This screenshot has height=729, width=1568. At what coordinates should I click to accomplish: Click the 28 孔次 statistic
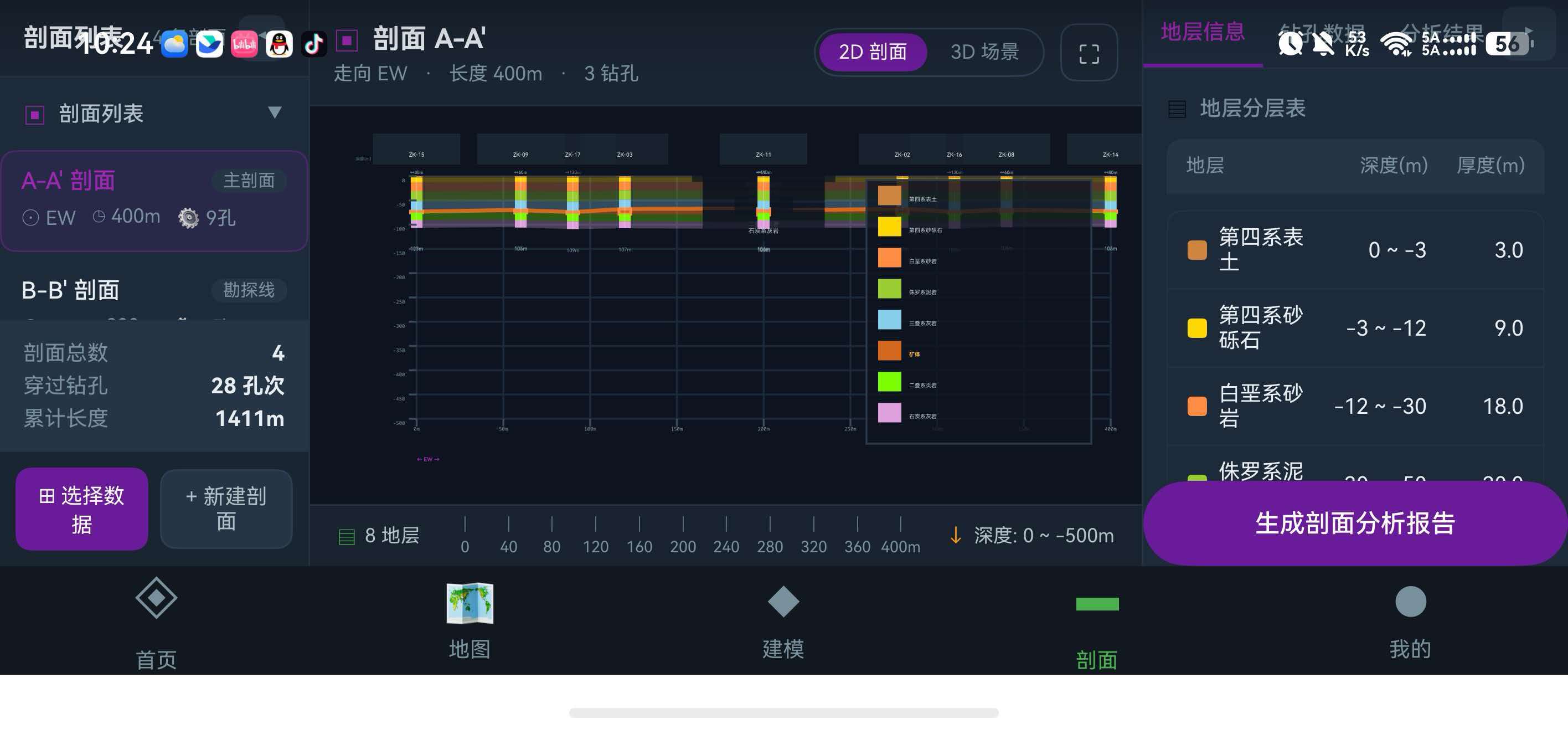(247, 386)
